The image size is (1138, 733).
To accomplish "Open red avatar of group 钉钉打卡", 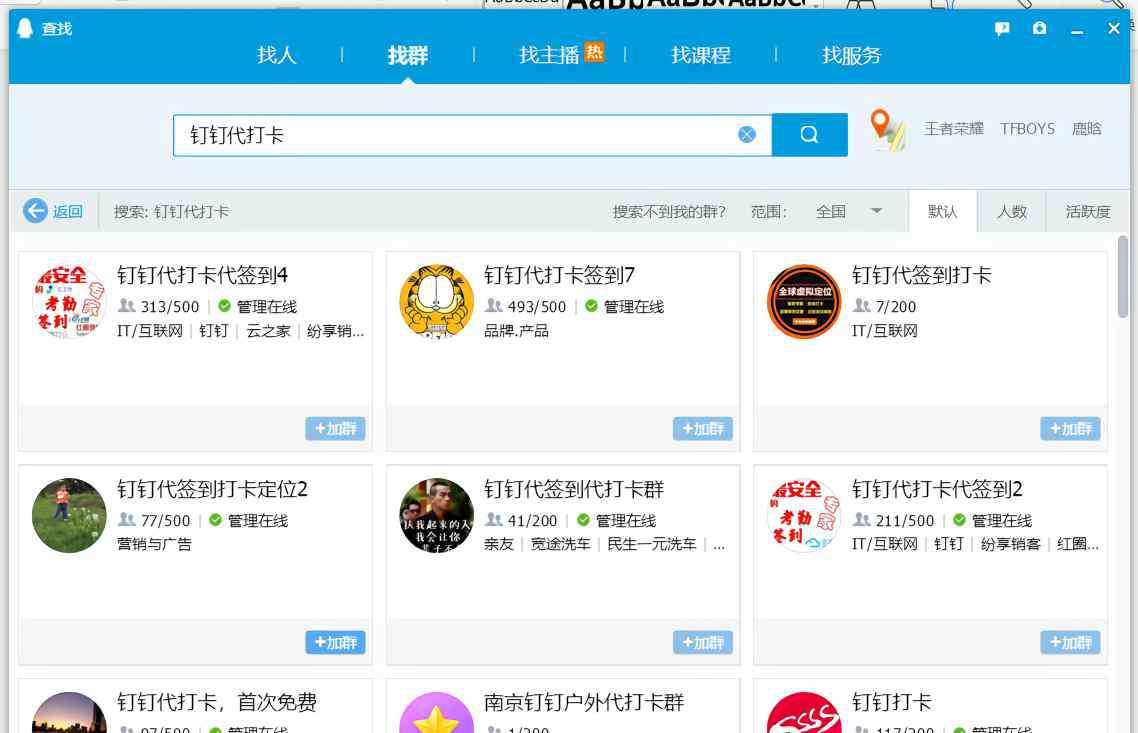I will (804, 713).
